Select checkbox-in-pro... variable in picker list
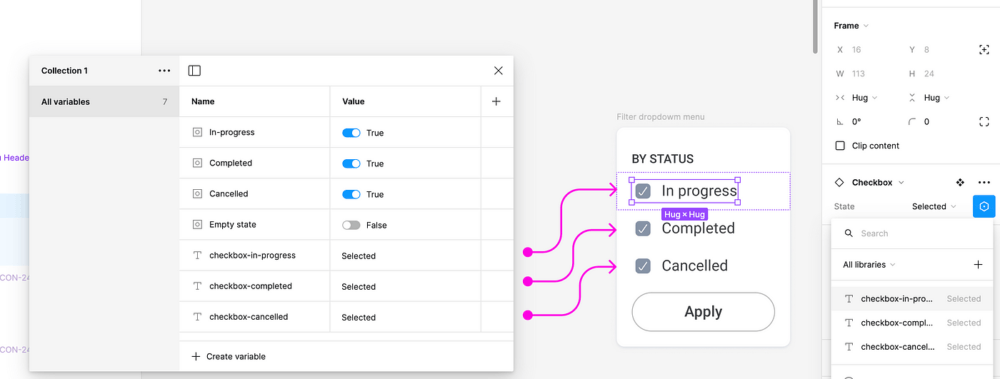This screenshot has width=1000, height=379. point(912,299)
